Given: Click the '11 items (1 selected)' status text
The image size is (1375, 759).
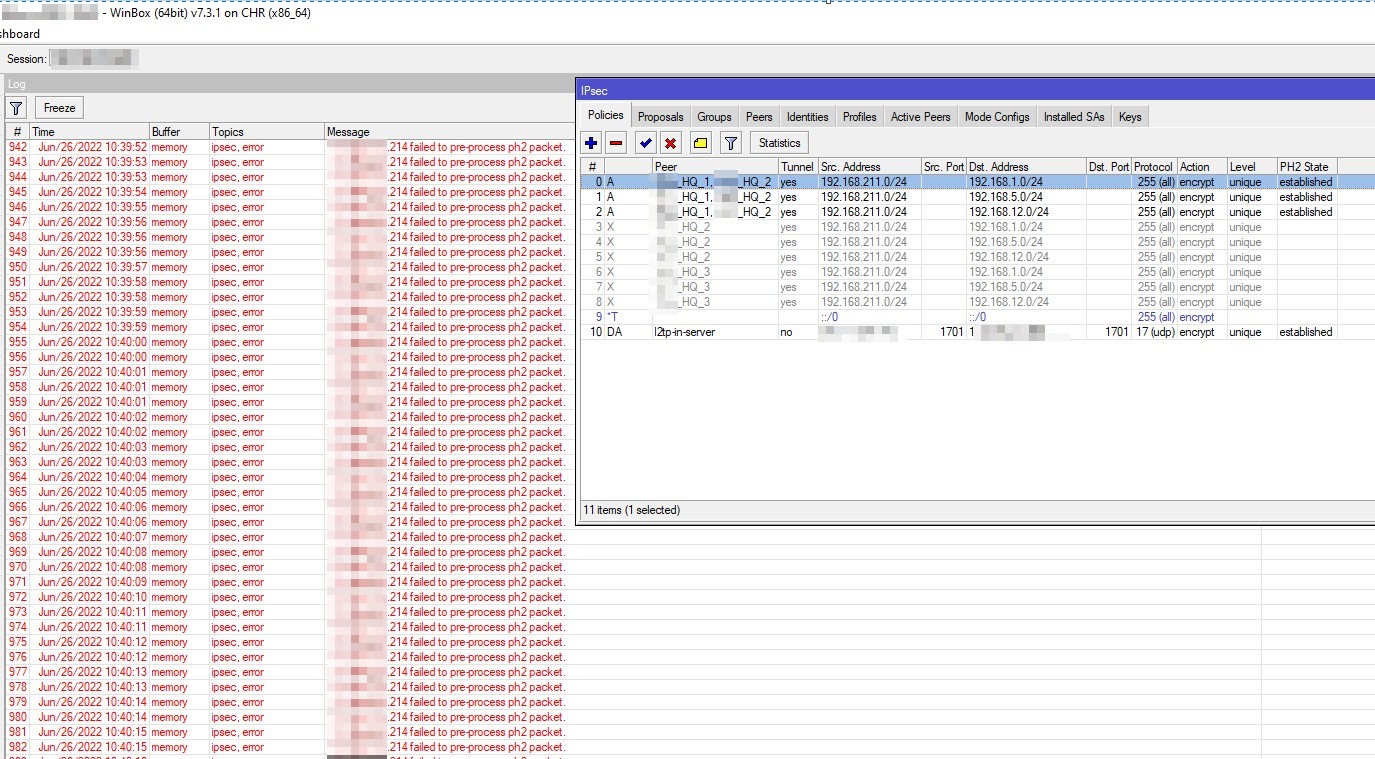Looking at the screenshot, I should tap(631, 510).
